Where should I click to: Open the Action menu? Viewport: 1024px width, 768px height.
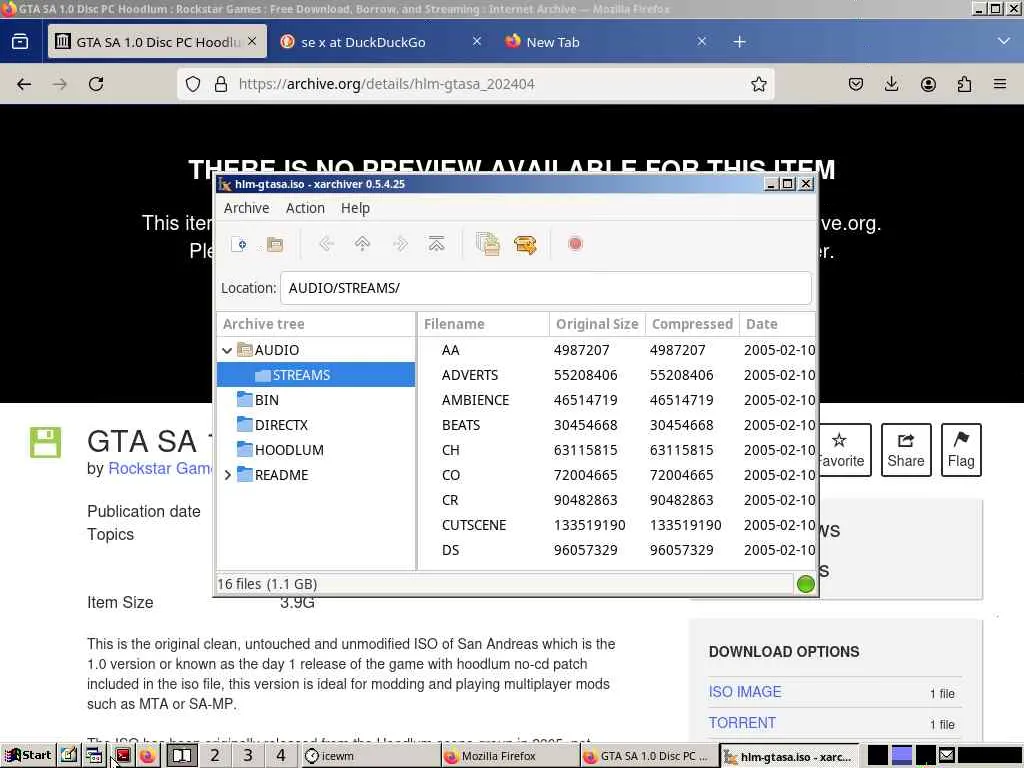click(305, 208)
